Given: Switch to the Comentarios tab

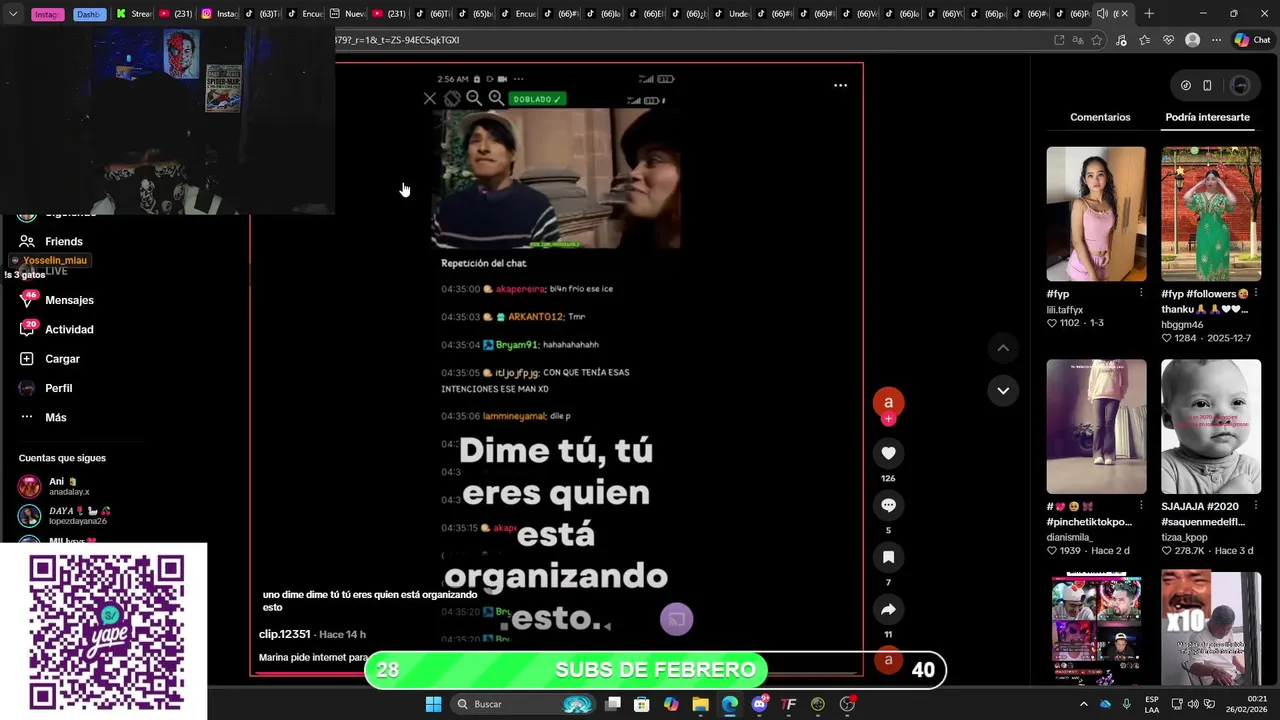Looking at the screenshot, I should pyautogui.click(x=1100, y=117).
